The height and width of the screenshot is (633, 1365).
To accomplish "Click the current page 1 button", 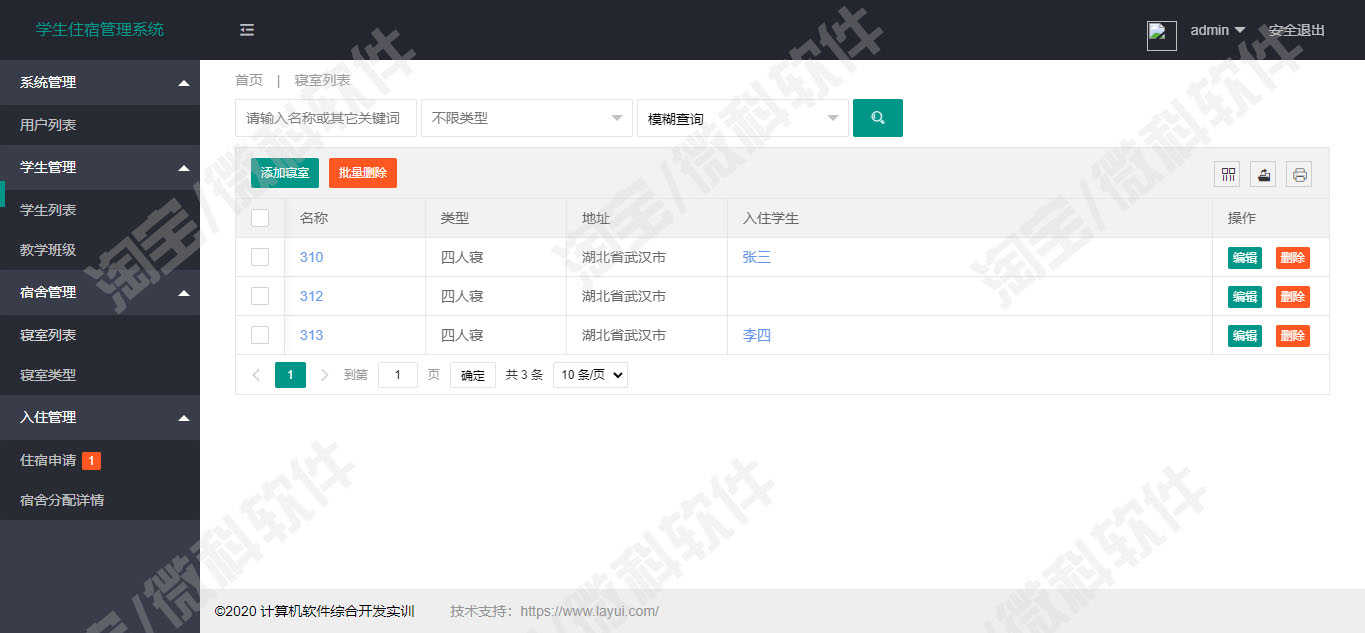I will (x=290, y=375).
